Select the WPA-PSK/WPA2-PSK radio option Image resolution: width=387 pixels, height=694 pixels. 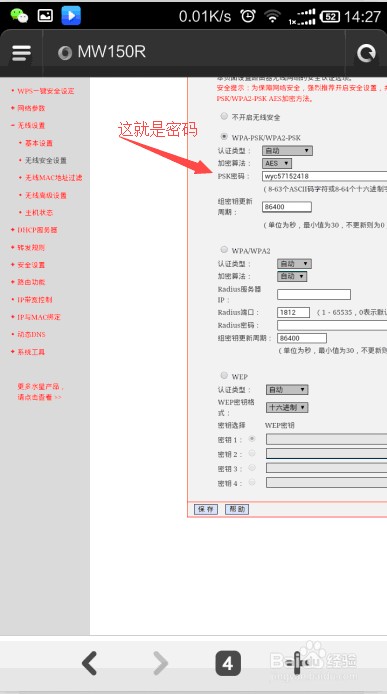[224, 136]
